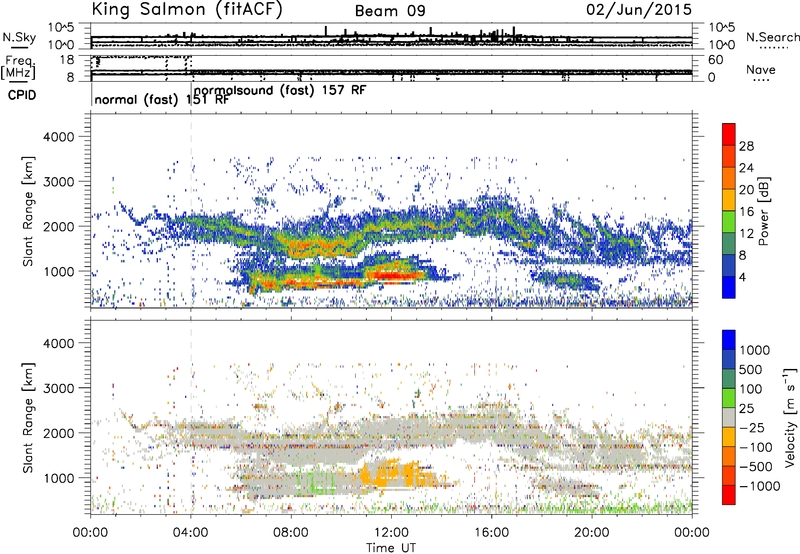Viewport: 800px width, 554px height.
Task: Select the 'Nave' legend label
Action: [x=761, y=70]
